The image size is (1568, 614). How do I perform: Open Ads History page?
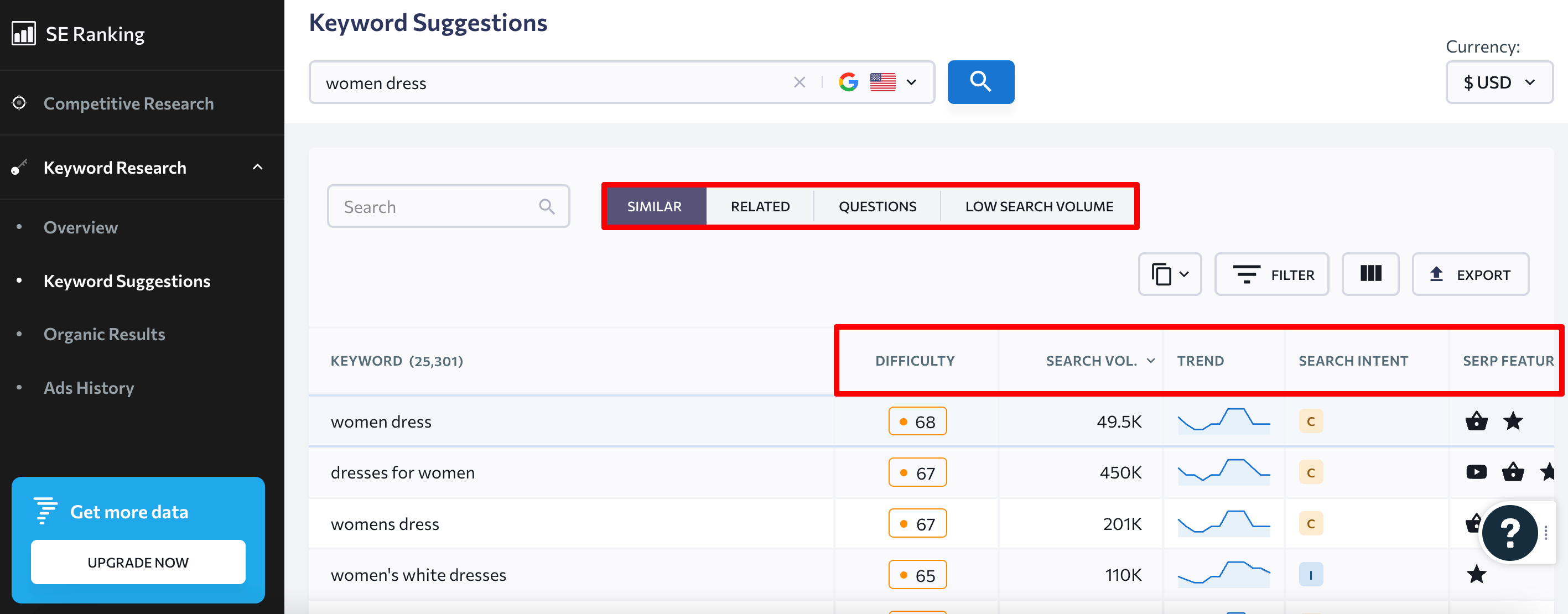89,387
